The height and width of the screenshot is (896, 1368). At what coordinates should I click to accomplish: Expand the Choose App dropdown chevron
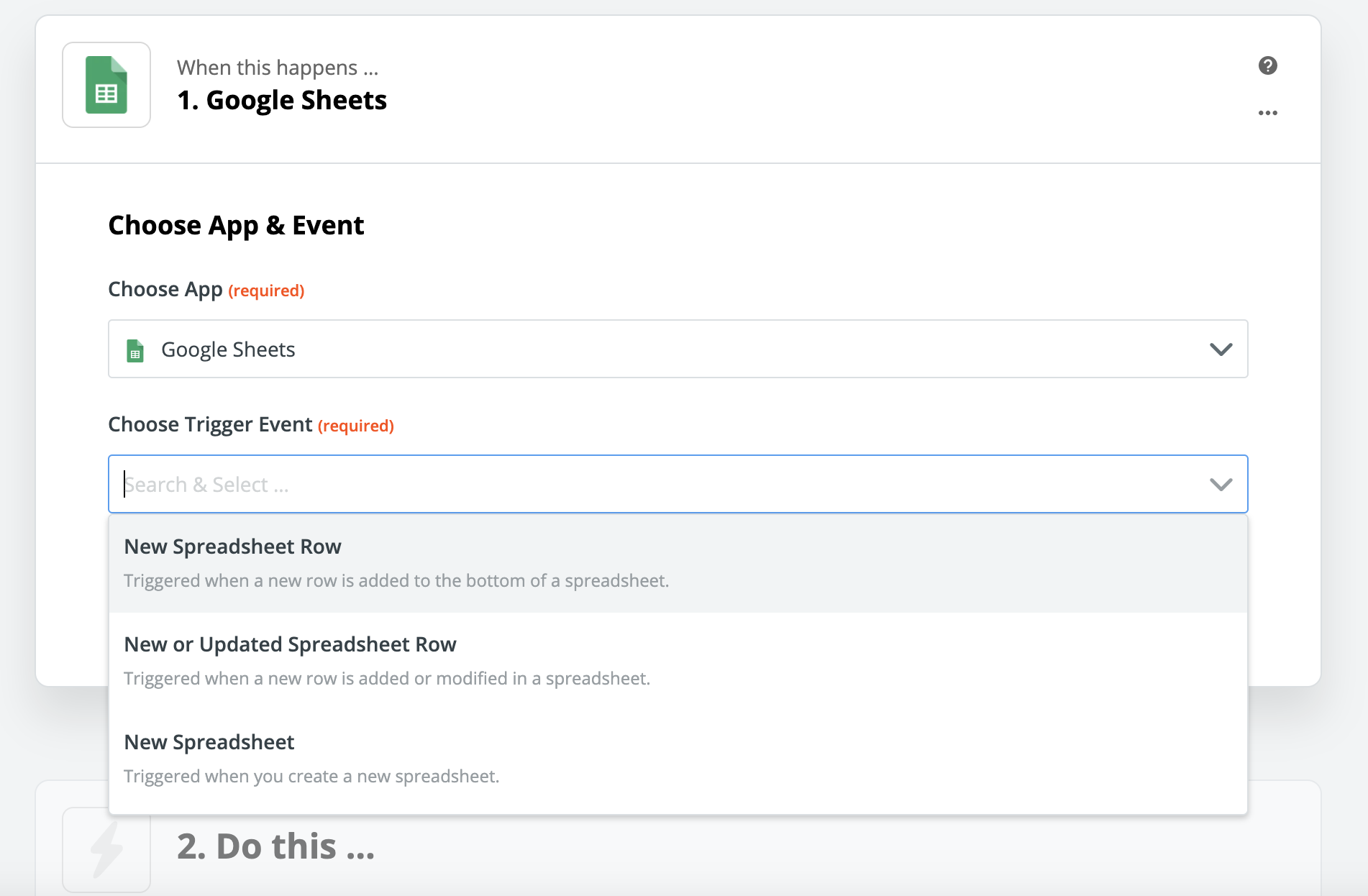(1221, 349)
